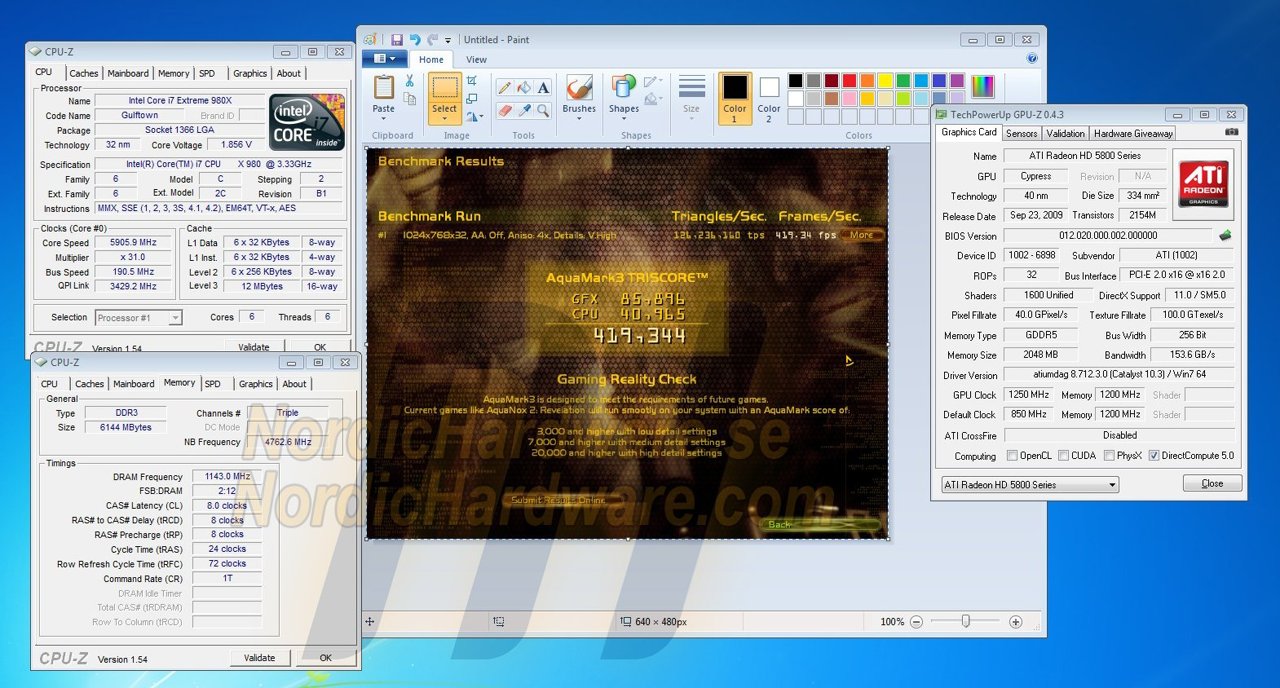The height and width of the screenshot is (688, 1280).
Task: Click the BIOS save icon in GPU-Z
Action: (x=1225, y=236)
